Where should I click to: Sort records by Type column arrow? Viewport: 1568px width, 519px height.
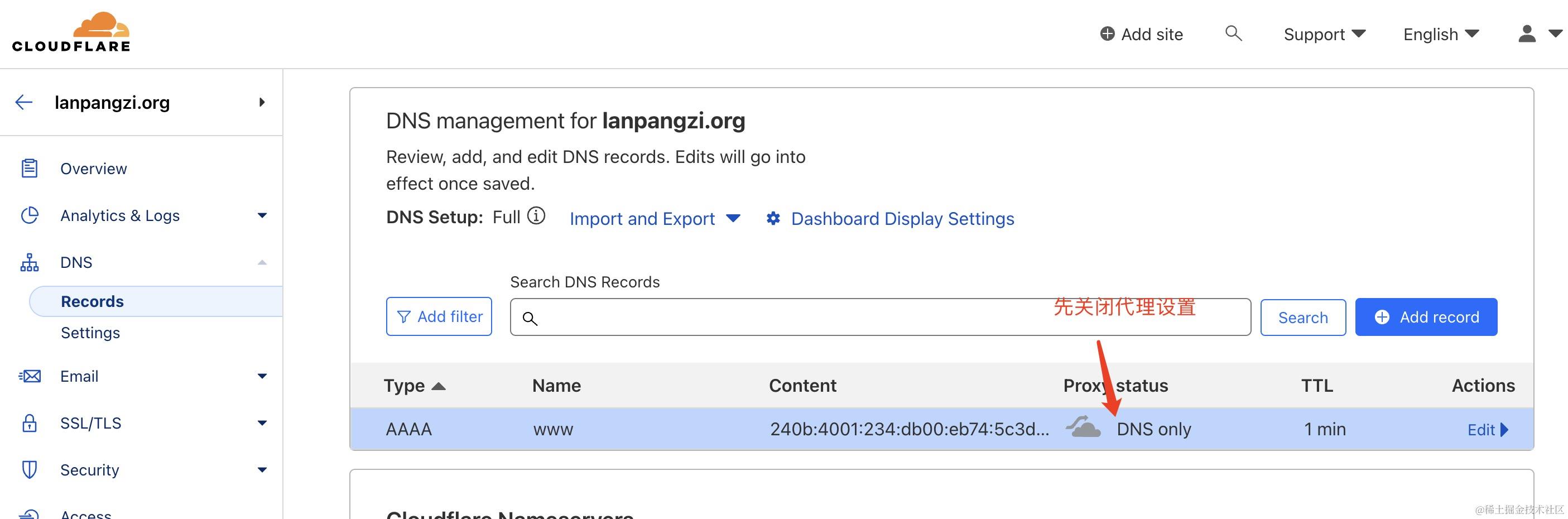438,386
